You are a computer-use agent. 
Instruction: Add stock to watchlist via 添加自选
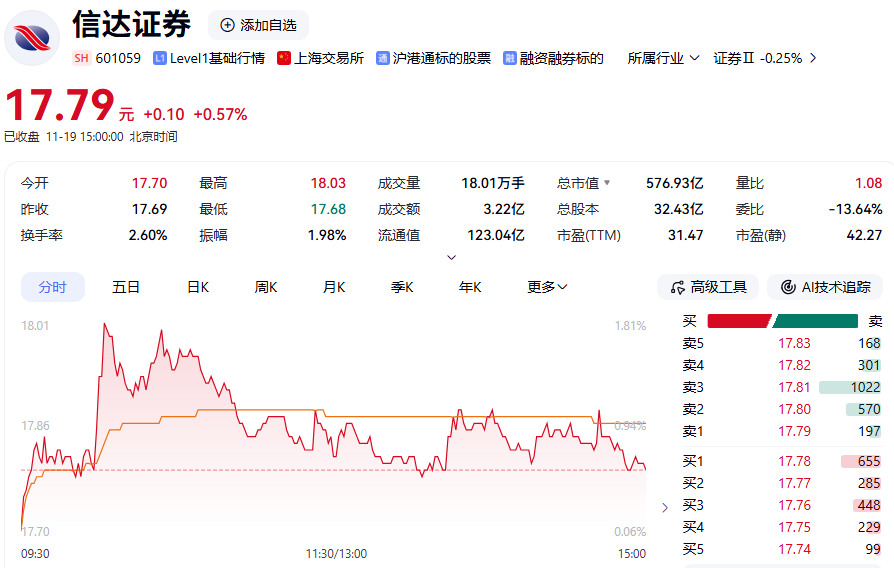pos(258,25)
